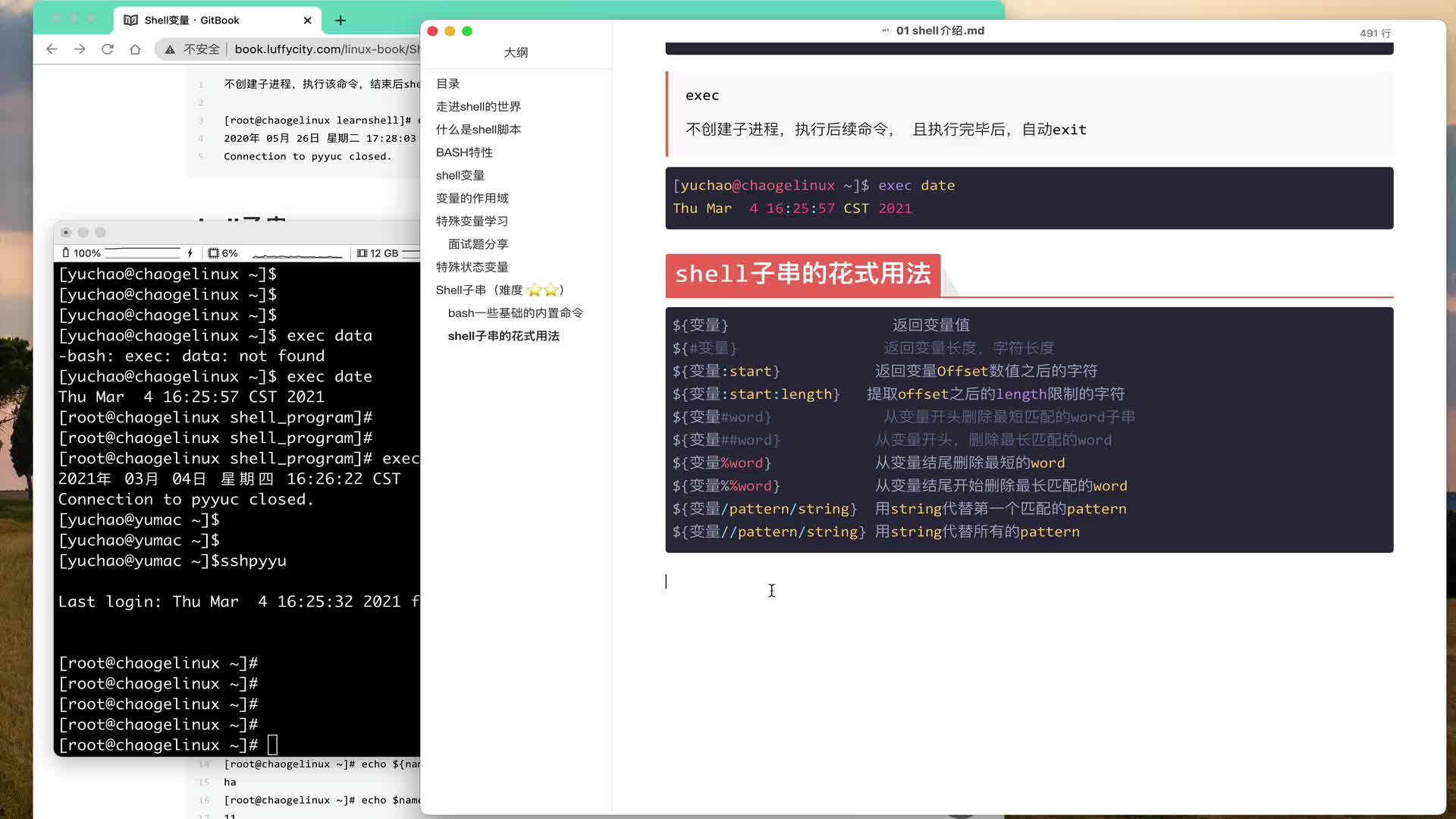Click the battery 100% indicator in terminal
The height and width of the screenshot is (819, 1456).
click(x=81, y=253)
